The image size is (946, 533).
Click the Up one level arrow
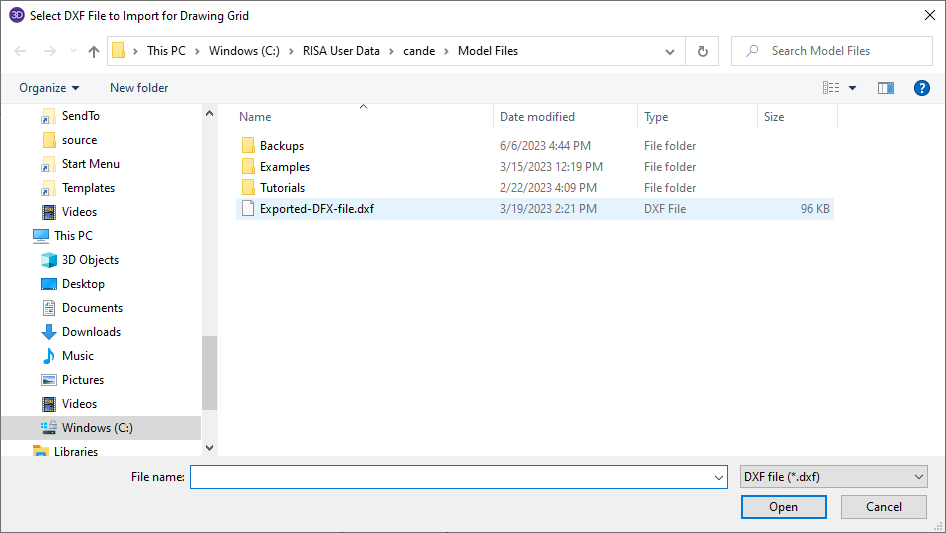pos(94,51)
